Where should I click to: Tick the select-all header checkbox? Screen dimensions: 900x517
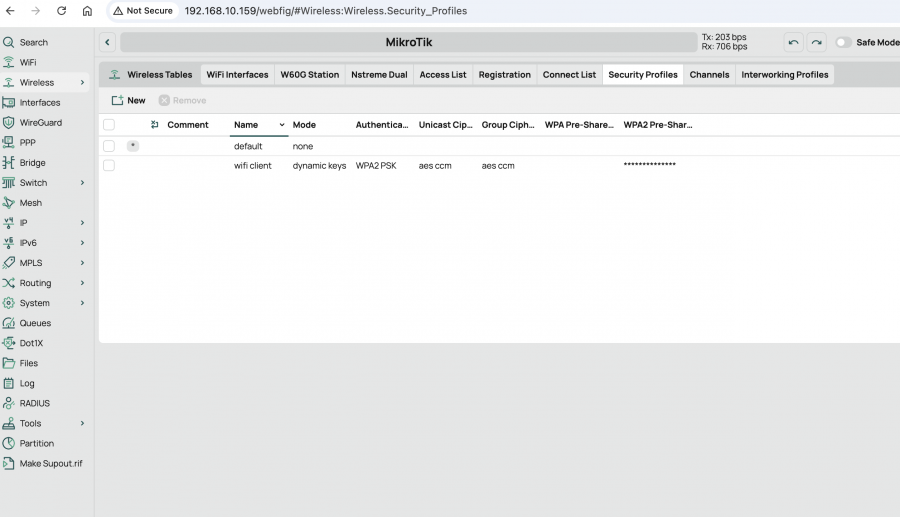(109, 125)
